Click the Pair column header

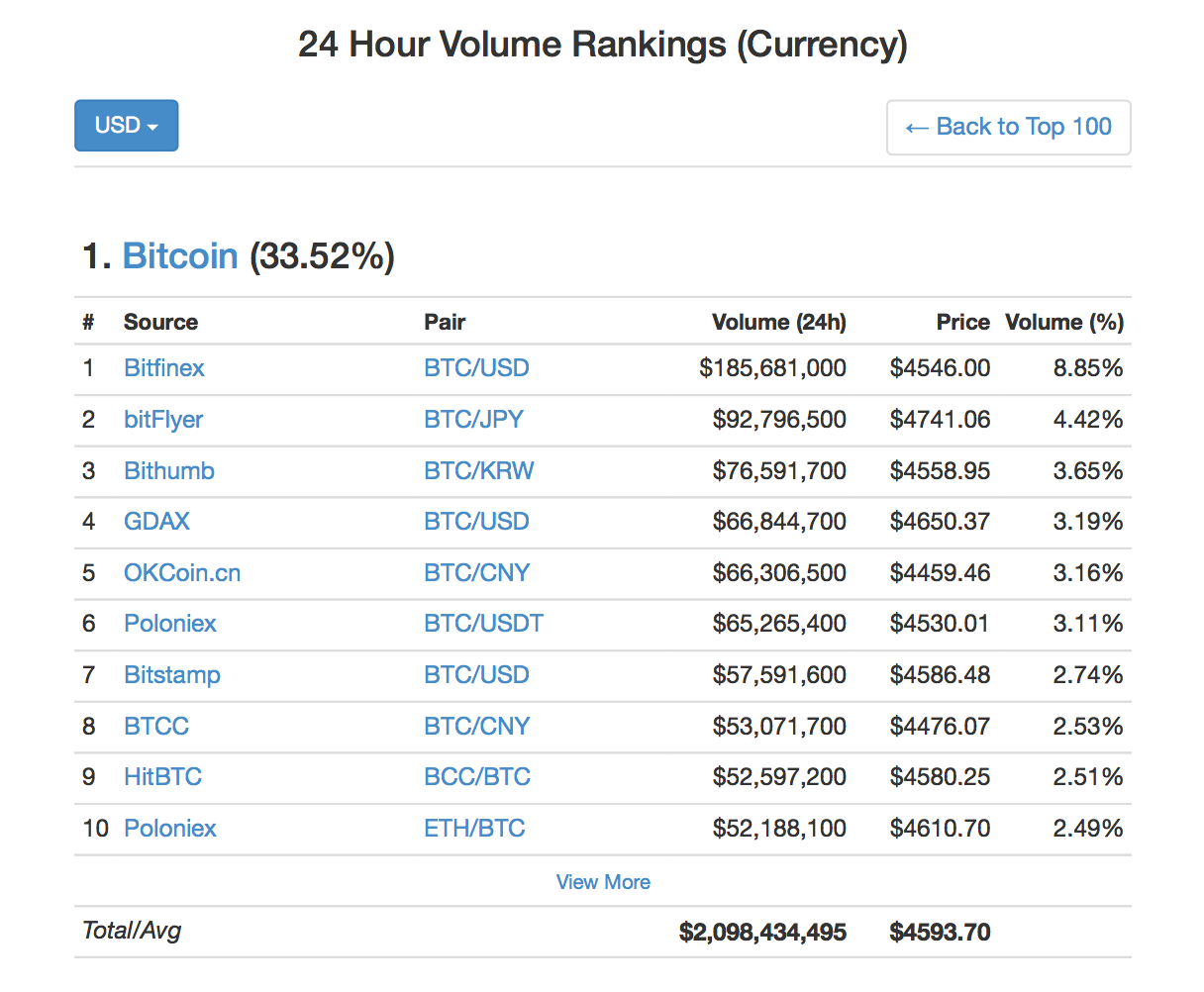(445, 322)
